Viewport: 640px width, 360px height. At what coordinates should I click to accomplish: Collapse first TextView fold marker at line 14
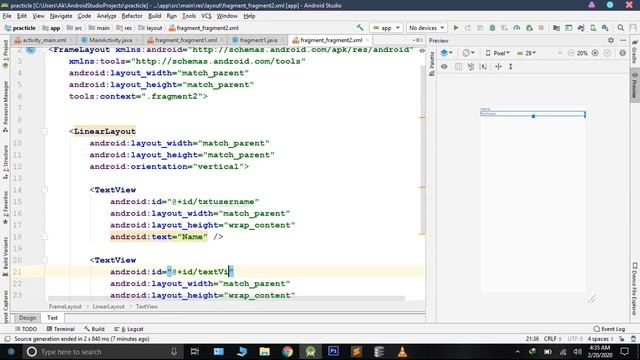(x=44, y=190)
